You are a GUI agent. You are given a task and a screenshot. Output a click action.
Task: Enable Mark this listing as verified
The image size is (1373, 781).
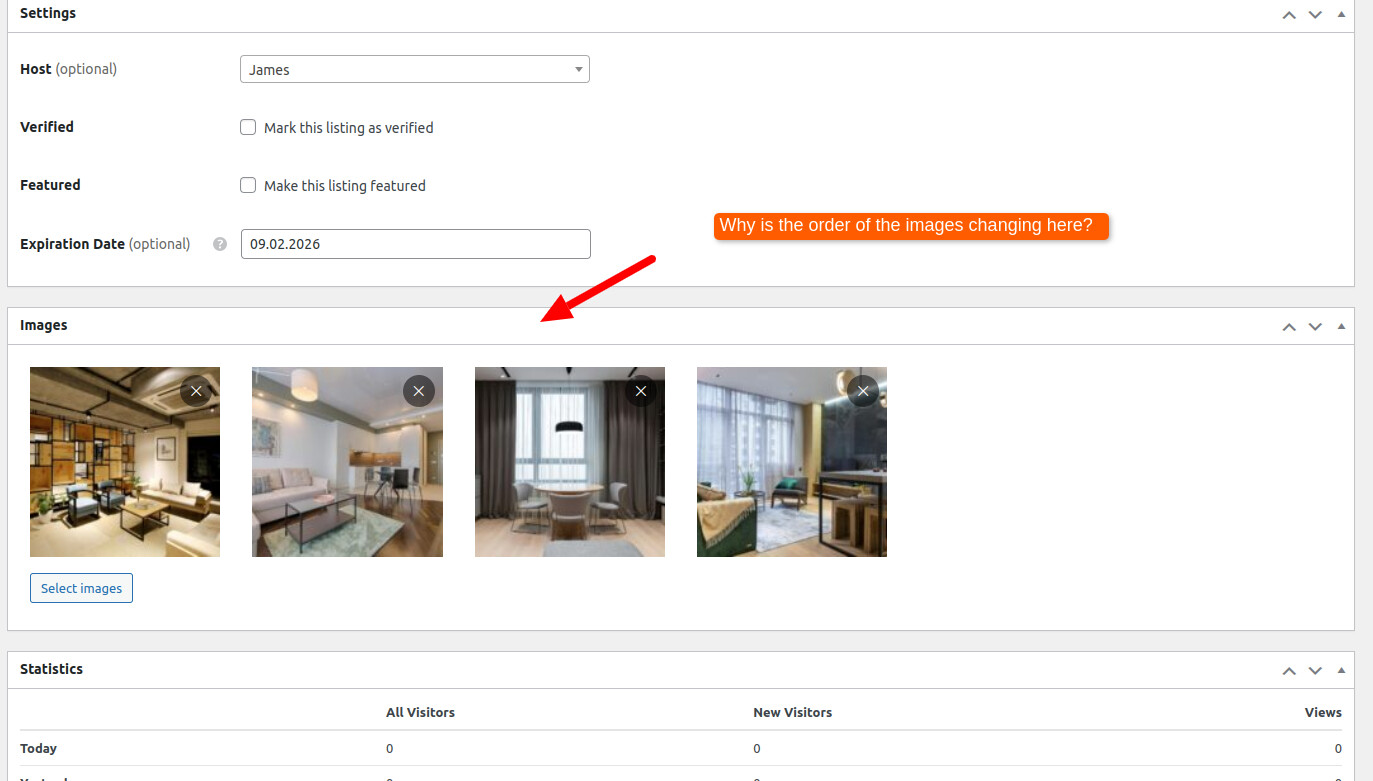(248, 127)
